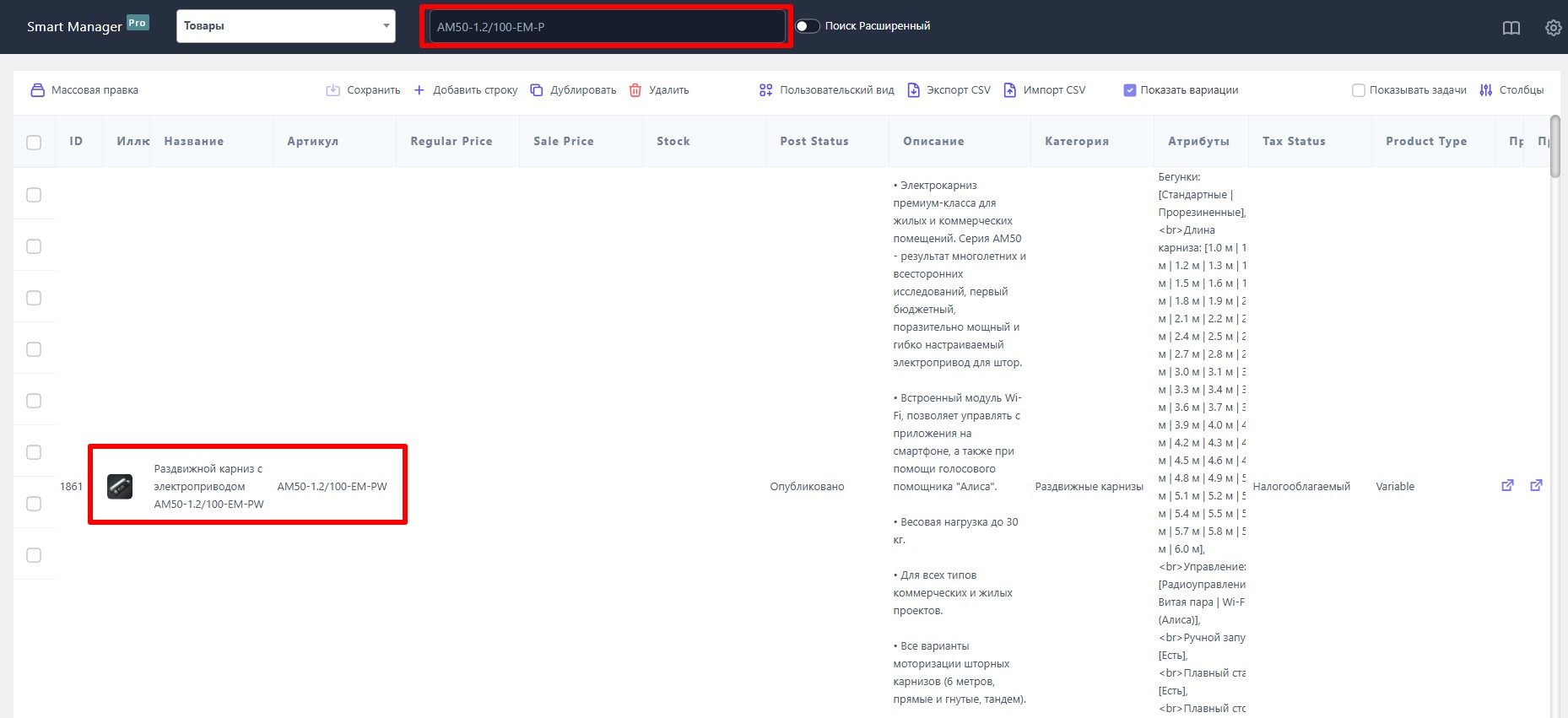Sort by Sale Price column header
Screen dimensions: 1568x718
click(x=564, y=141)
